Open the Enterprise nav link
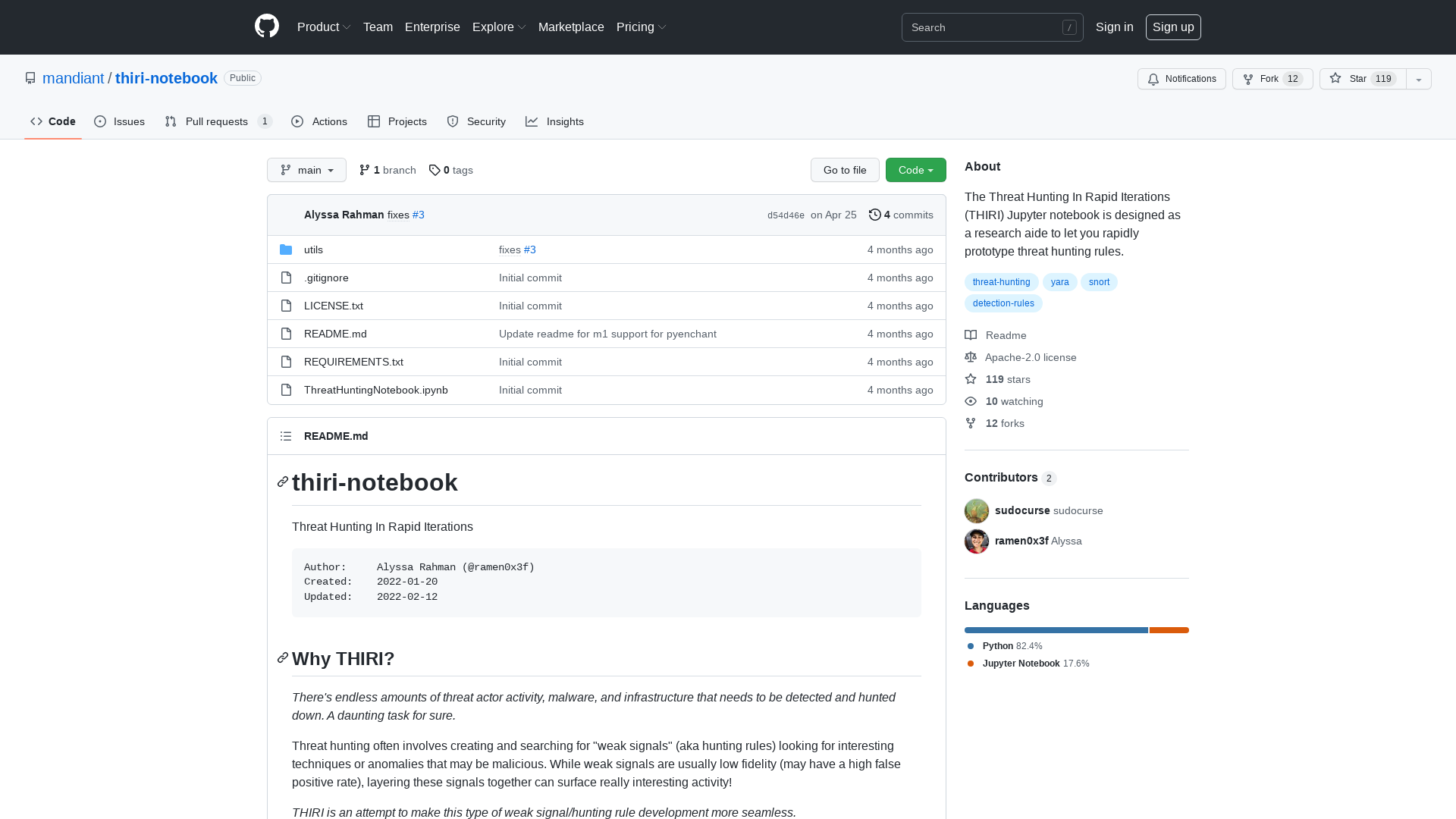 [432, 27]
